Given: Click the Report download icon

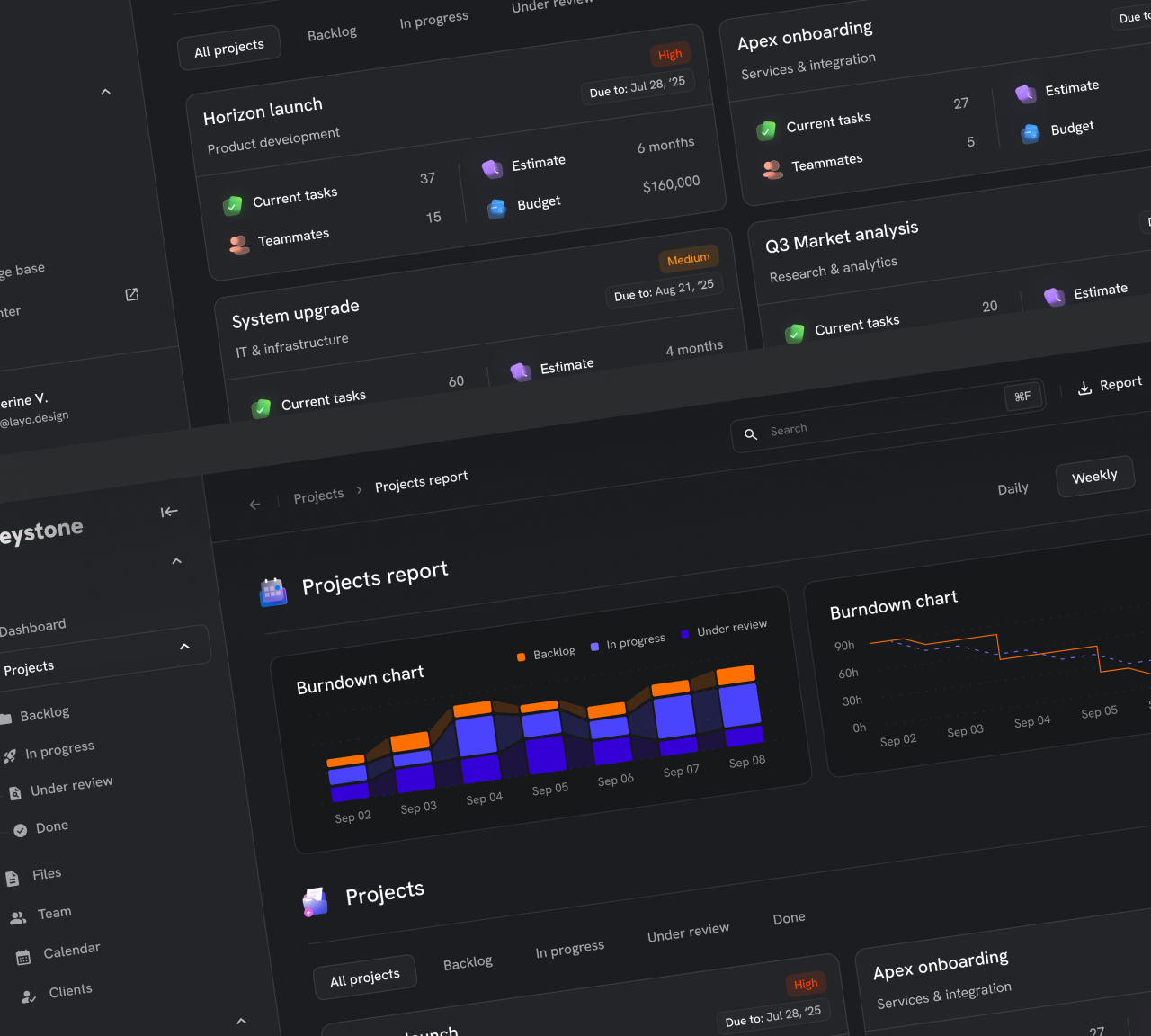Looking at the screenshot, I should point(1084,388).
